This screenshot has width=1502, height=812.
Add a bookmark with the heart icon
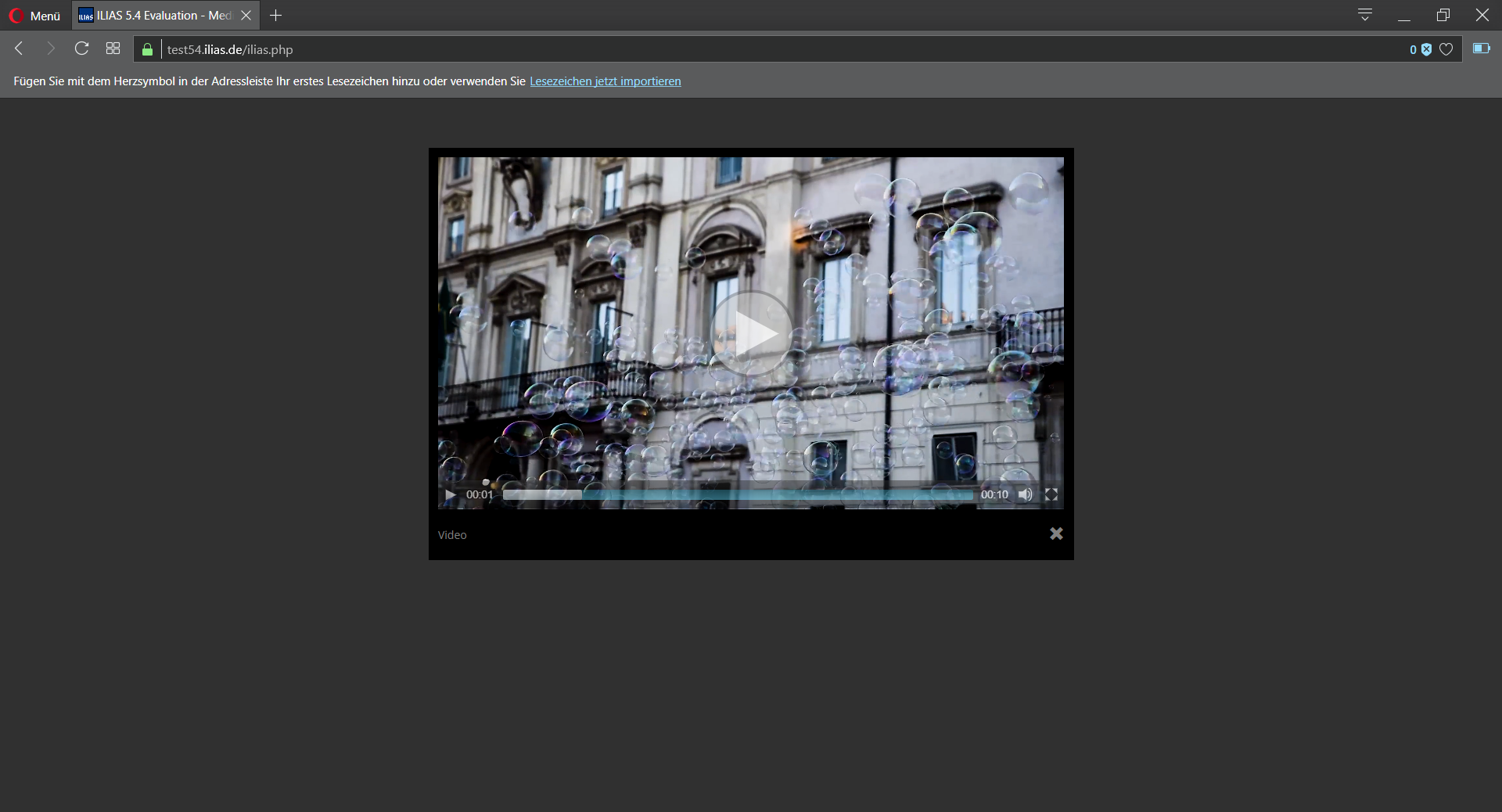1446,49
